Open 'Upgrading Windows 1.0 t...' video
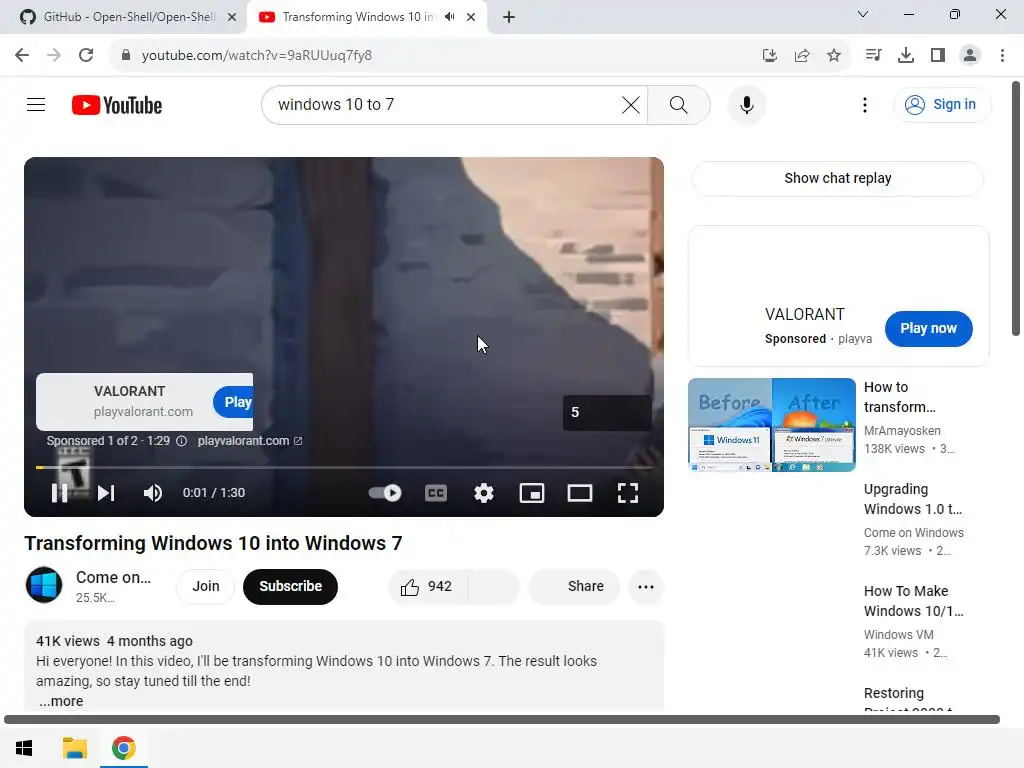 [913, 499]
